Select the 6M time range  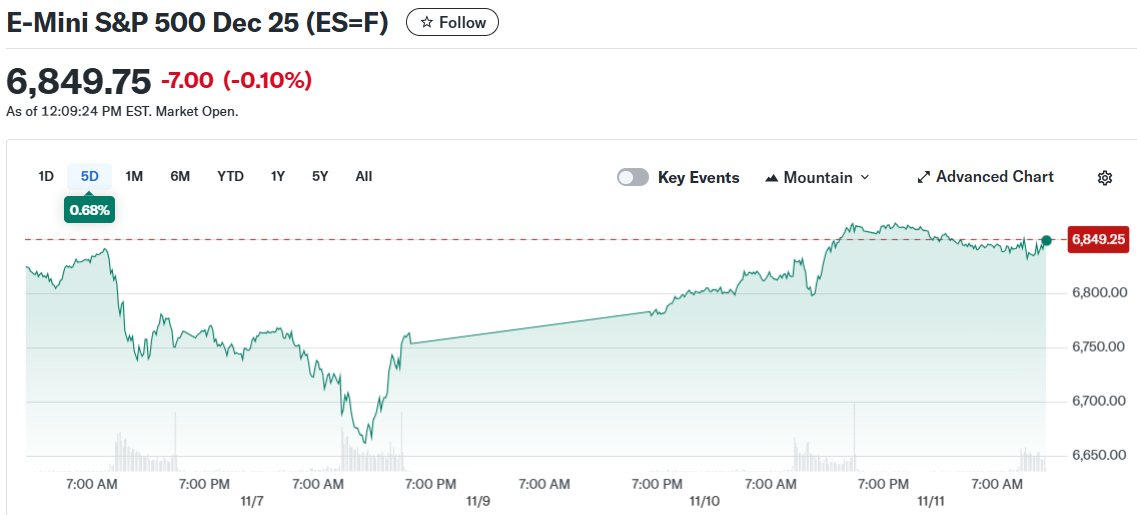point(180,176)
